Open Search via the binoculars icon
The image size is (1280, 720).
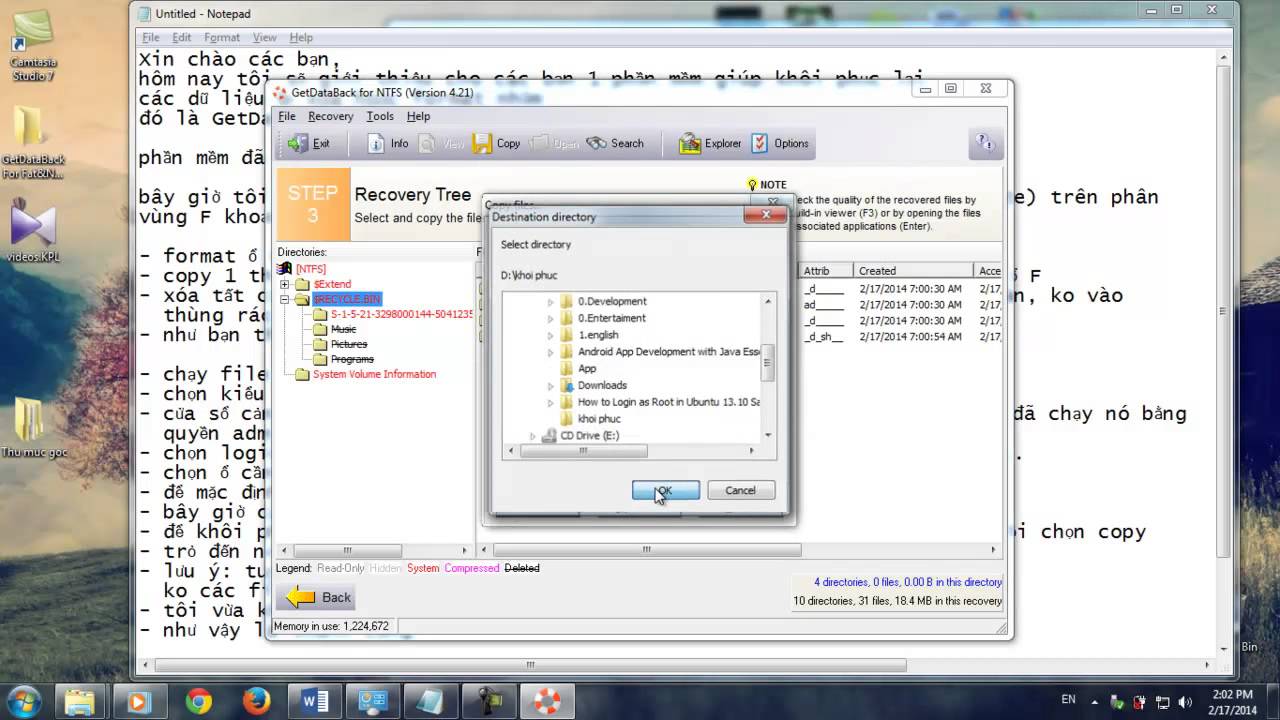597,144
